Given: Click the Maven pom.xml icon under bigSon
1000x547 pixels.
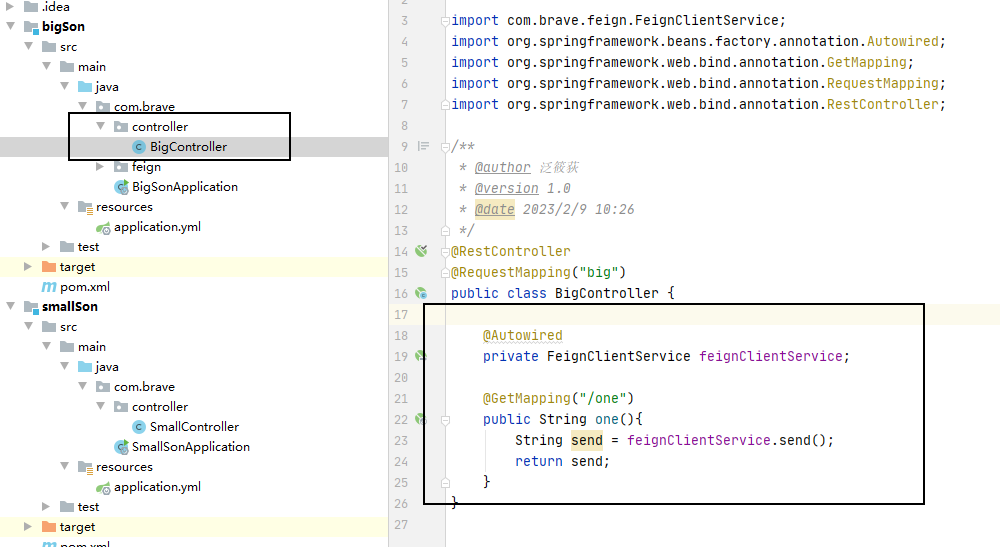Looking at the screenshot, I should point(49,287).
